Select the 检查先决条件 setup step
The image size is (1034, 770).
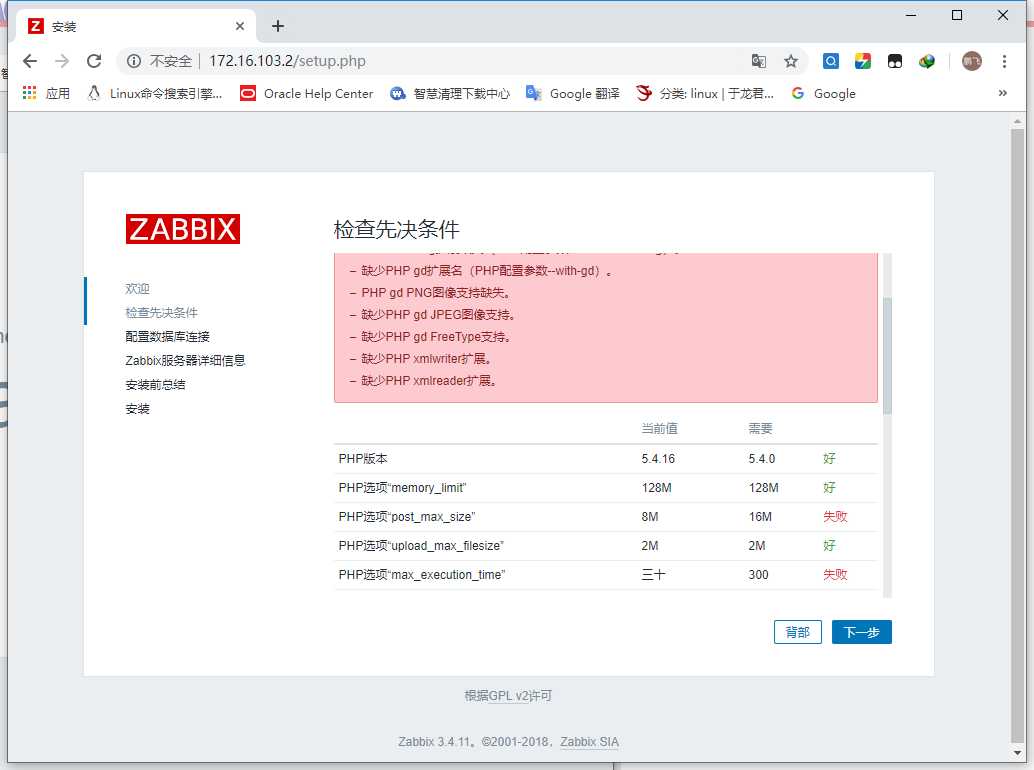[162, 312]
